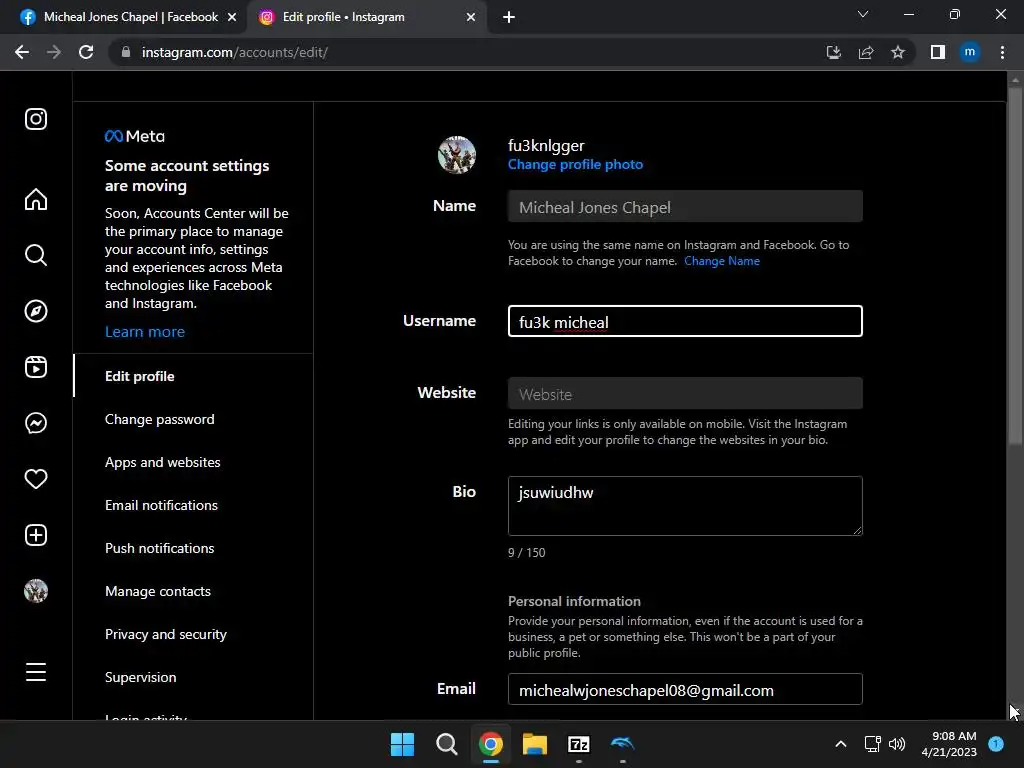The width and height of the screenshot is (1024, 768).
Task: Open the dolphin app icon in taskbar
Action: coord(622,744)
